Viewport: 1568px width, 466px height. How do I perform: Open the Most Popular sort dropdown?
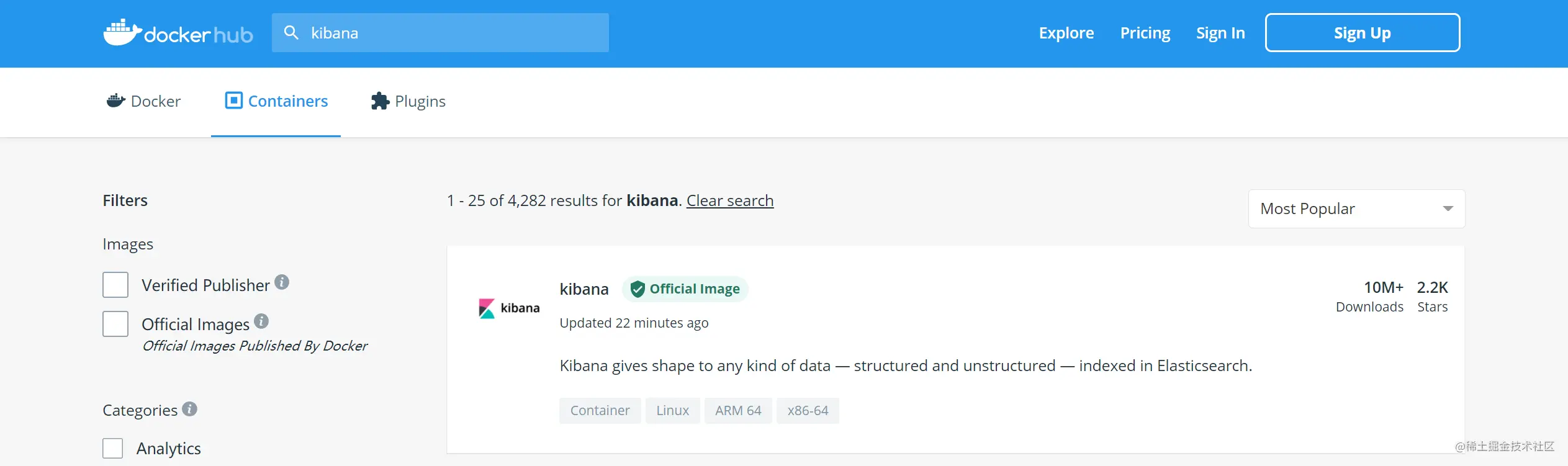point(1356,209)
